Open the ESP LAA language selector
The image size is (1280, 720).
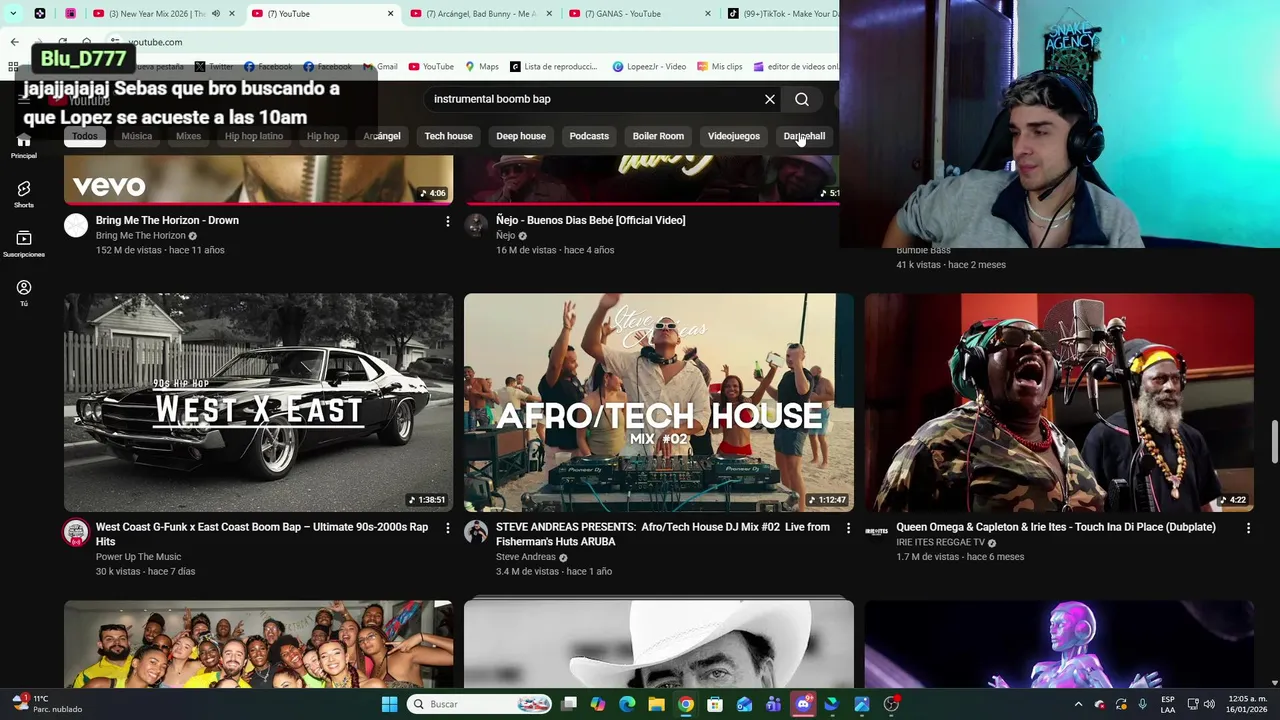click(1168, 704)
